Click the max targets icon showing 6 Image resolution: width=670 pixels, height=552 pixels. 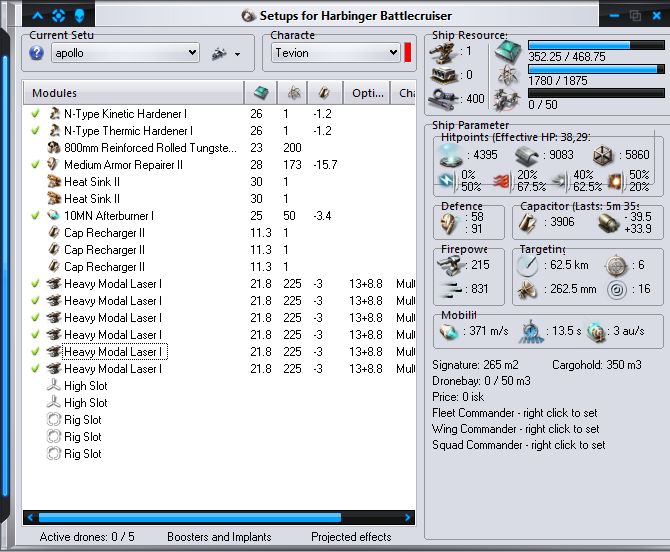pos(616,266)
